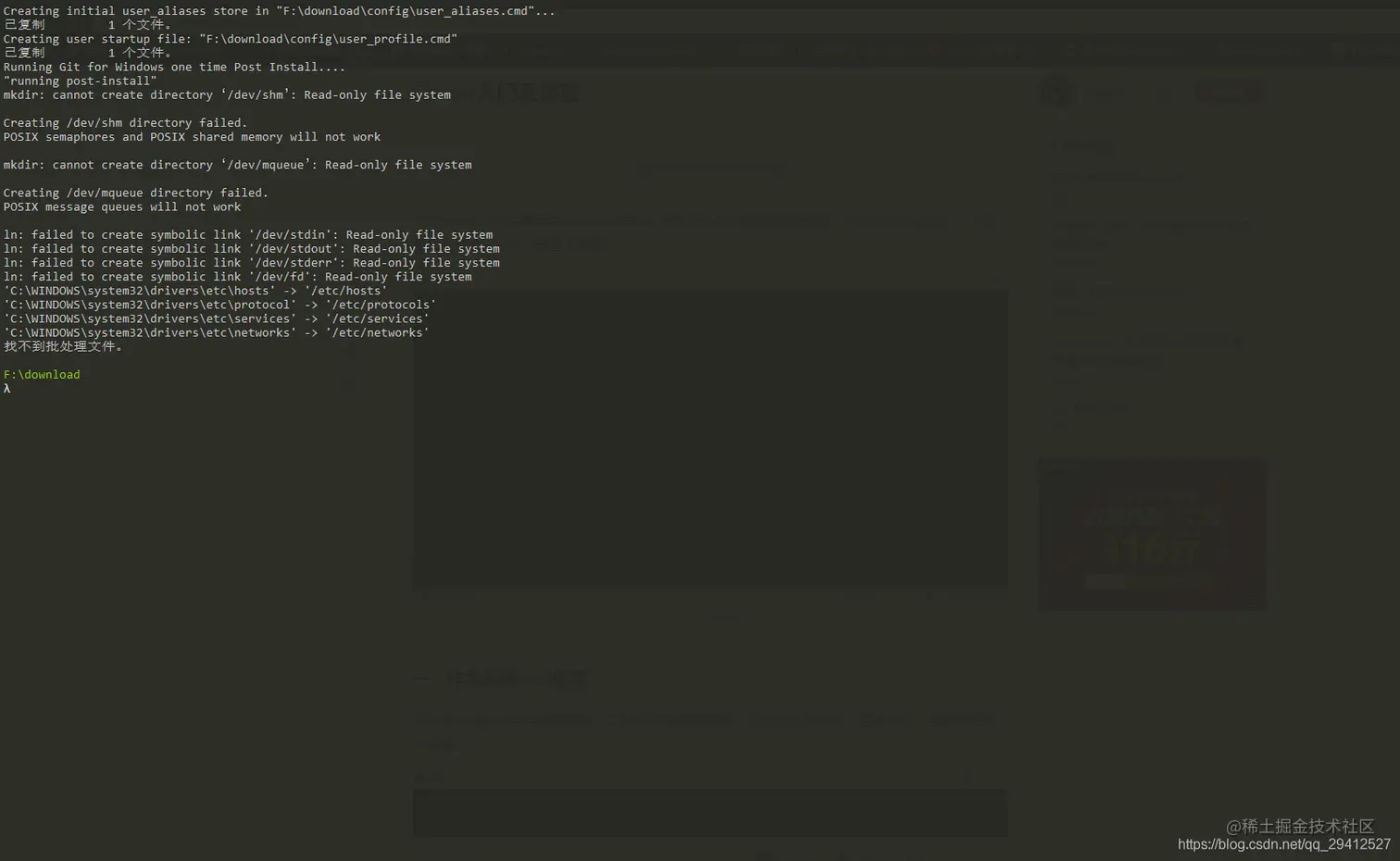Screen dimensions: 1400x861
Task: Select the ln error for '/dev/stdout'
Action: (x=251, y=248)
